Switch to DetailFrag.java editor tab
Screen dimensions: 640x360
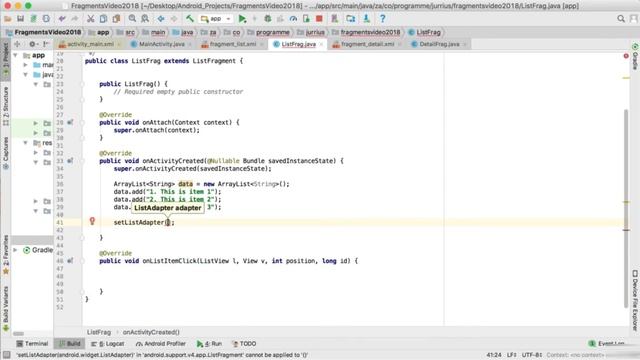click(x=439, y=44)
